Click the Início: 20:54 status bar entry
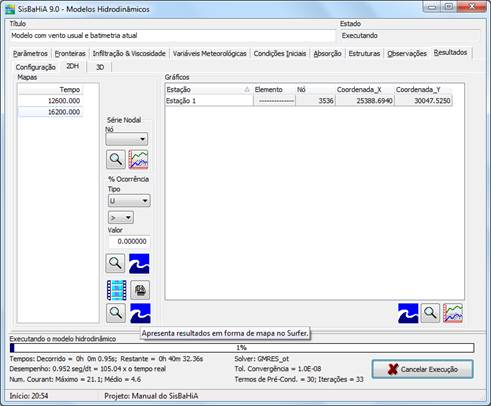Image resolution: width=491 pixels, height=406 pixels. [x=29, y=396]
